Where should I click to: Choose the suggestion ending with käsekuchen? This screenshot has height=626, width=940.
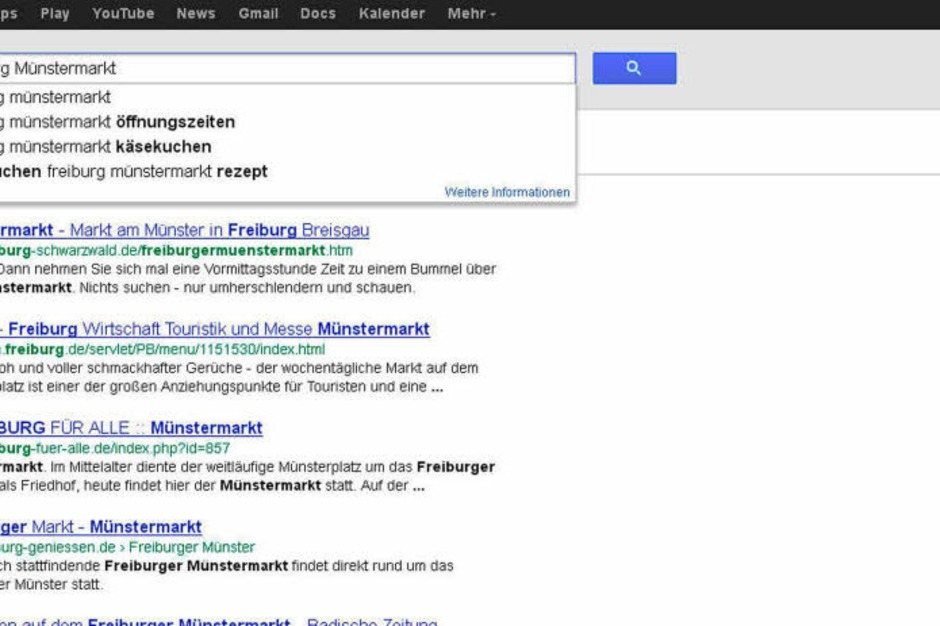[x=288, y=146]
